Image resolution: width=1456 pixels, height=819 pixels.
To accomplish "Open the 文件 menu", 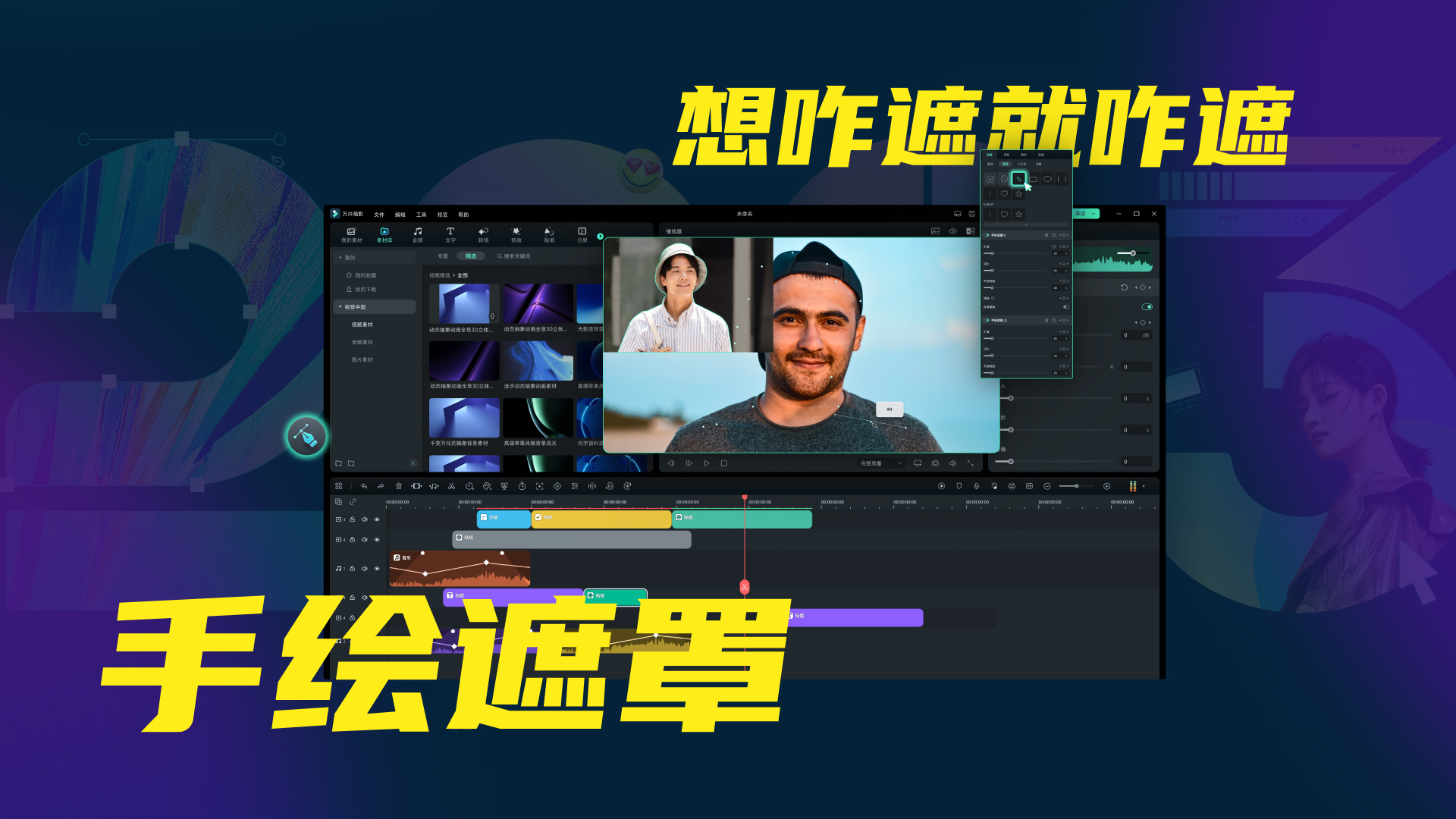I will click(379, 215).
